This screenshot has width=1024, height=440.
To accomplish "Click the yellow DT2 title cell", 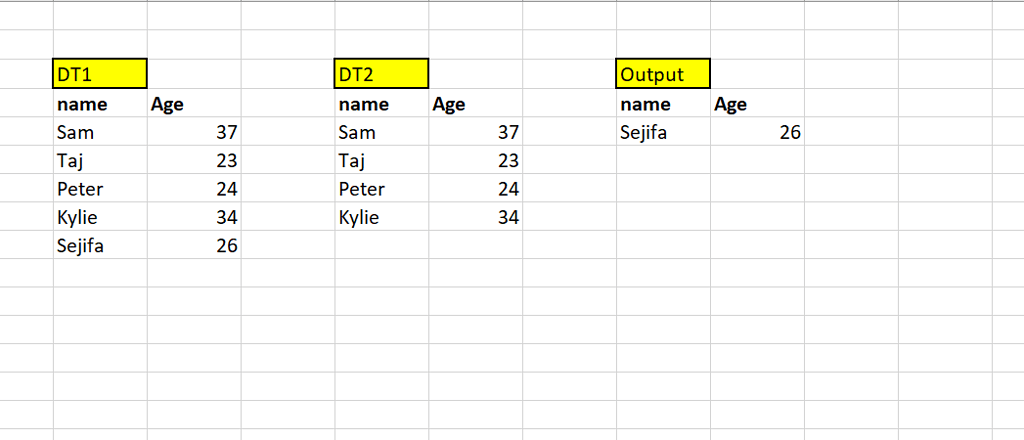I will click(x=382, y=74).
